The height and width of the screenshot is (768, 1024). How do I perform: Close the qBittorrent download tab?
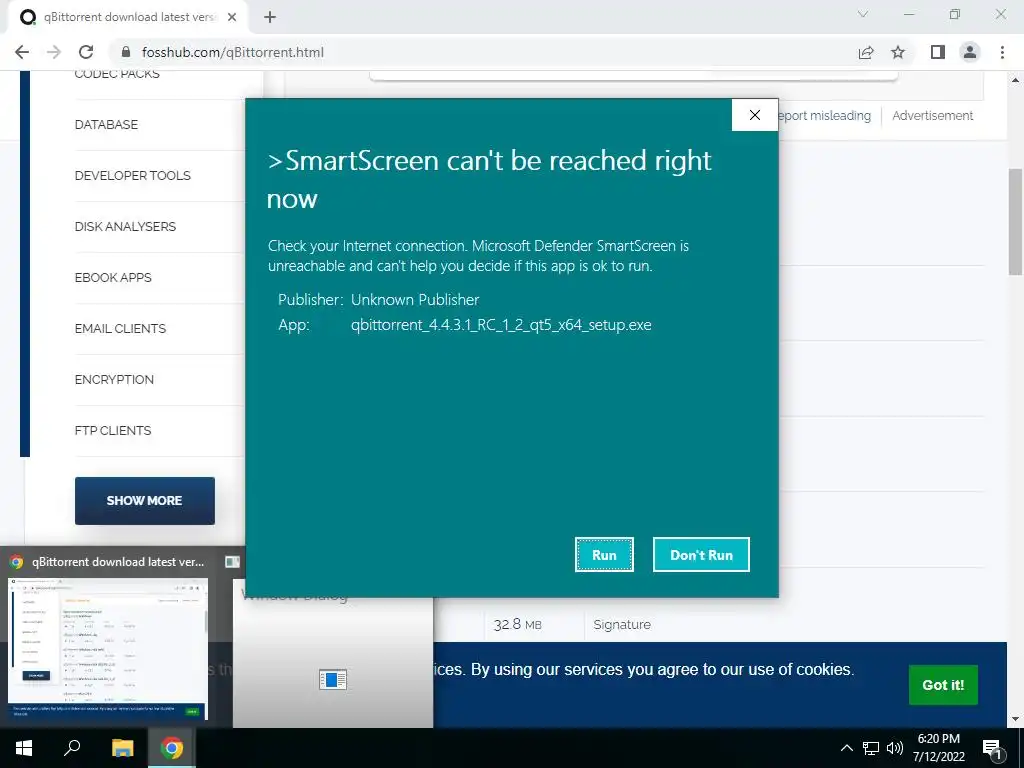click(232, 18)
